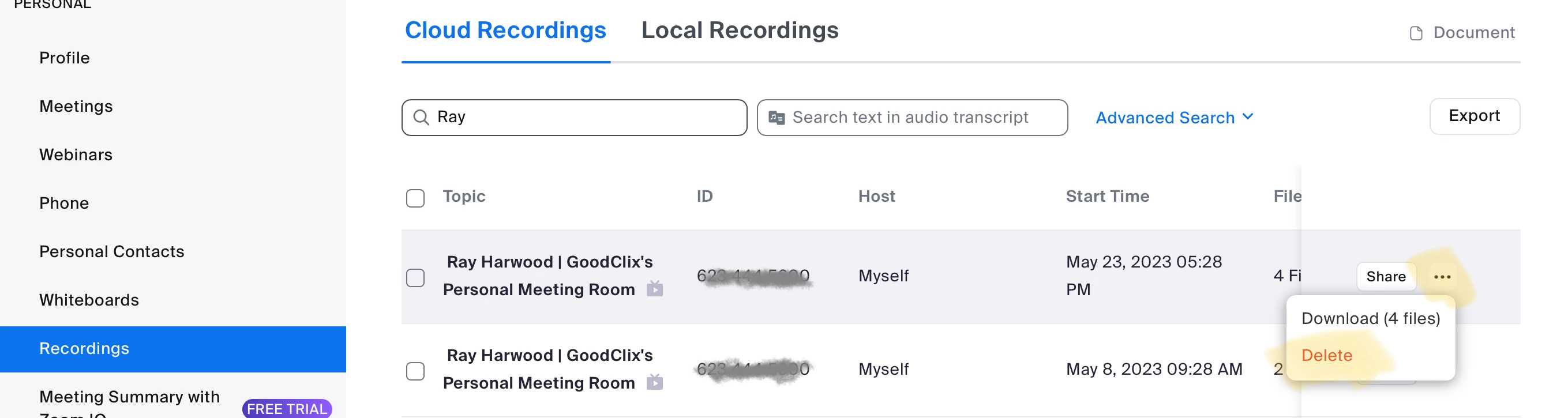The width and height of the screenshot is (1568, 418).
Task: Click the transcript icon in search box
Action: pyautogui.click(x=776, y=118)
